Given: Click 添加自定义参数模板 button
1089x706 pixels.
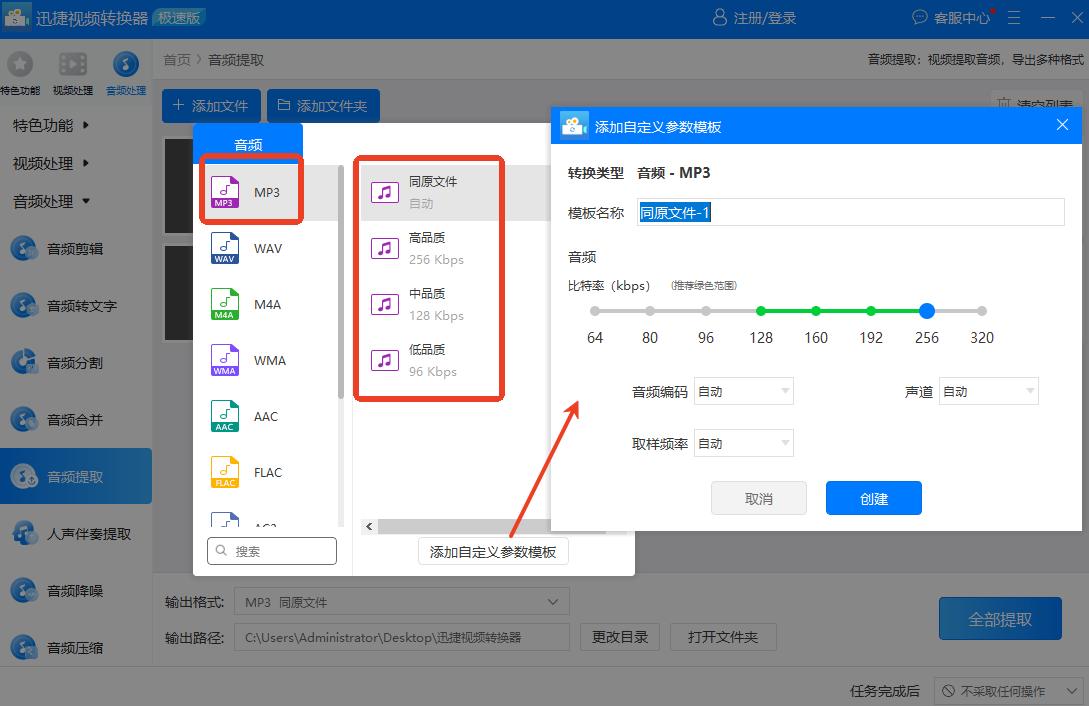Looking at the screenshot, I should pyautogui.click(x=492, y=552).
